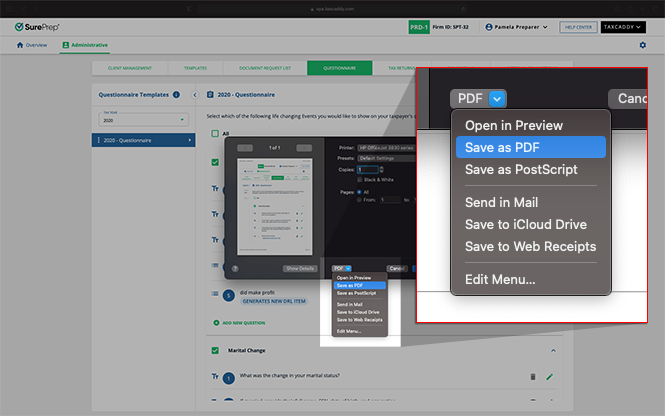Click the browser address bar

(332, 9)
